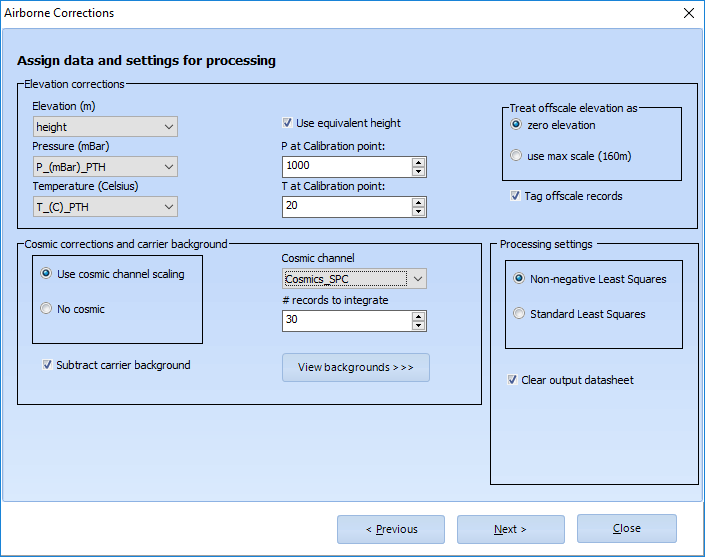This screenshot has height=557, width=705.
Task: Expand the Pressure (mBar) dropdown
Action: pos(105,167)
